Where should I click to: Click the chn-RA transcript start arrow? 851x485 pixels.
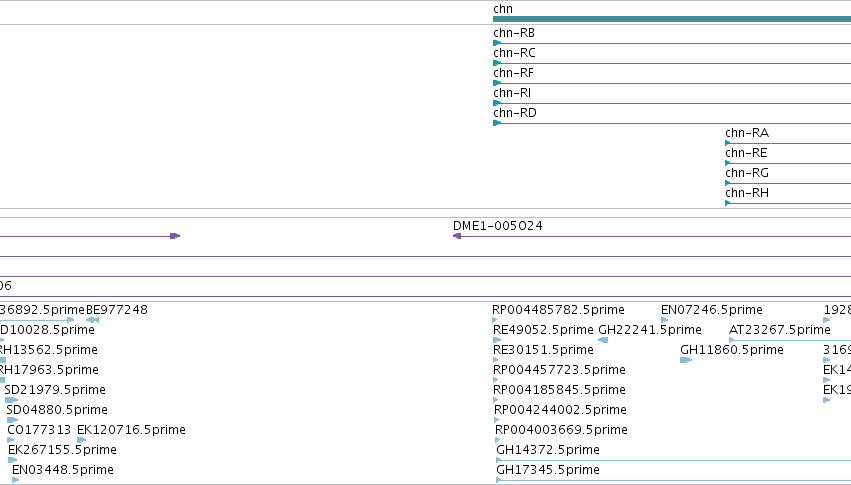[x=728, y=143]
